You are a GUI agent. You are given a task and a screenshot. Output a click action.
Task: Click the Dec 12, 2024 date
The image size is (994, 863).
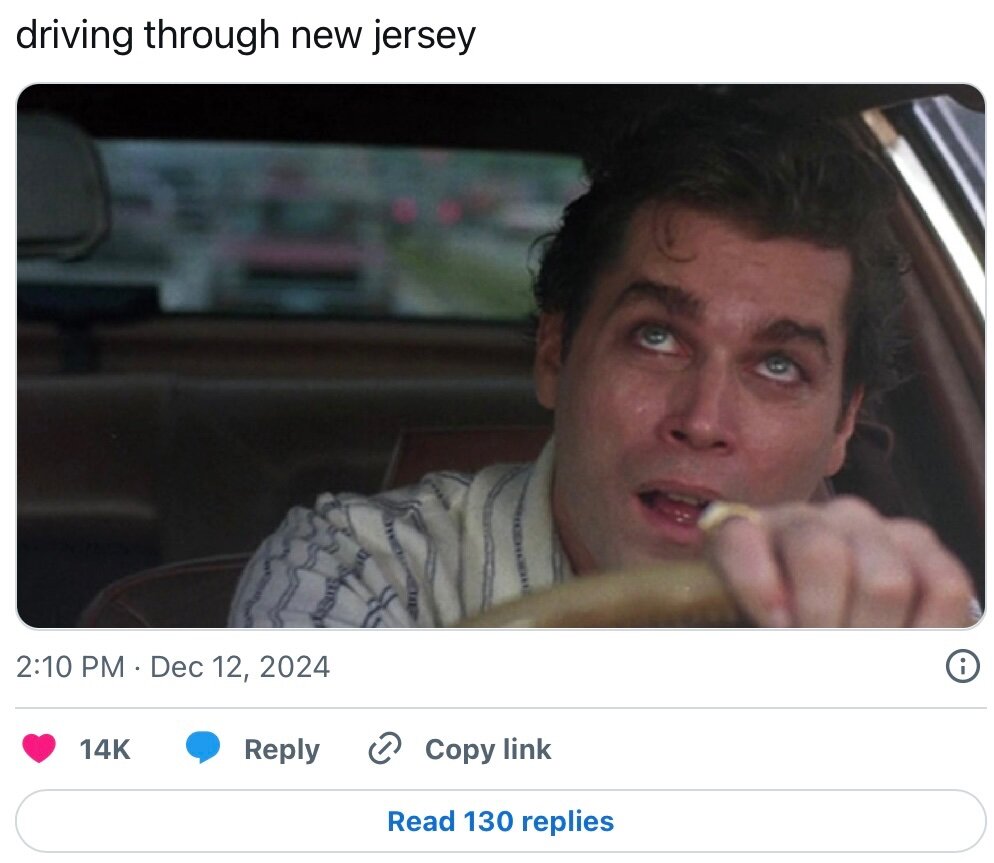(x=240, y=667)
